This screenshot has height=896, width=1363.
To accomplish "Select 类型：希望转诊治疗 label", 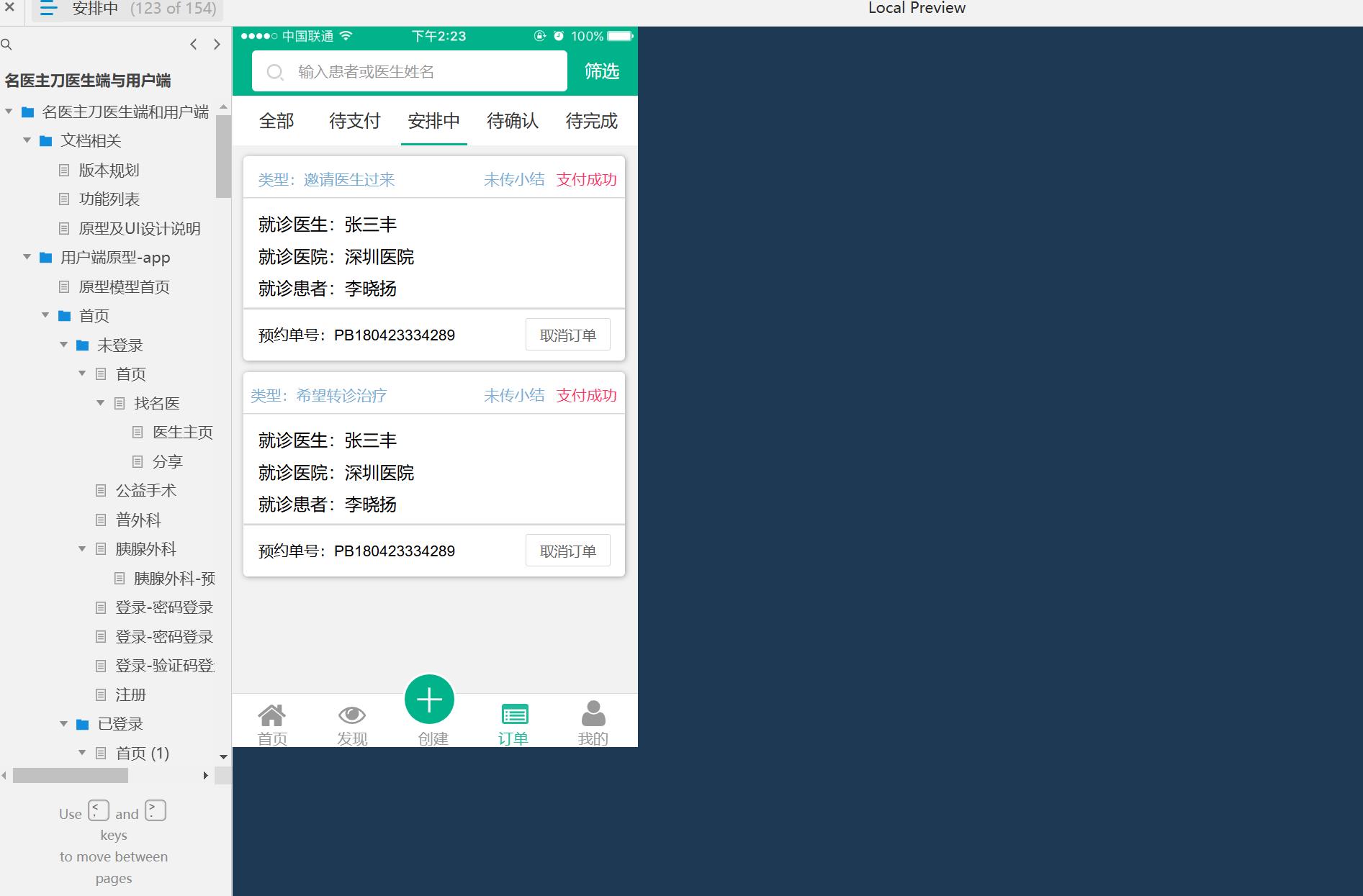I will point(318,395).
